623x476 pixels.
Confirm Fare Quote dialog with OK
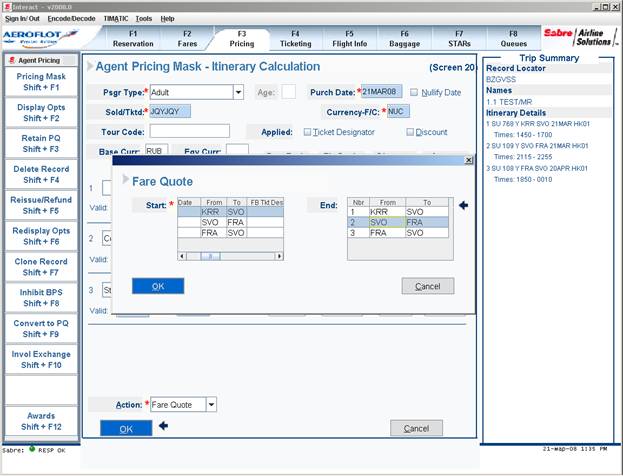click(x=158, y=286)
